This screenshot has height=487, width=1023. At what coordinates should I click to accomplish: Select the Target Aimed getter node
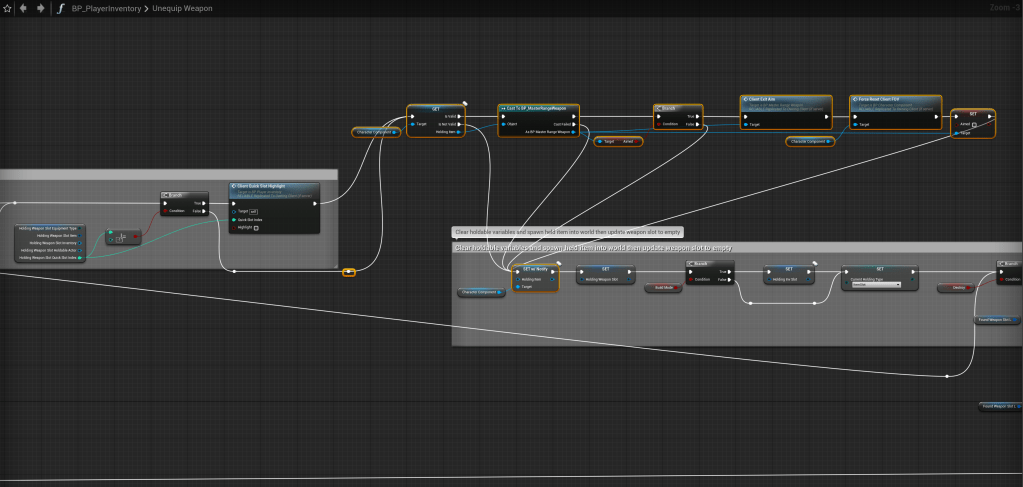(619, 141)
